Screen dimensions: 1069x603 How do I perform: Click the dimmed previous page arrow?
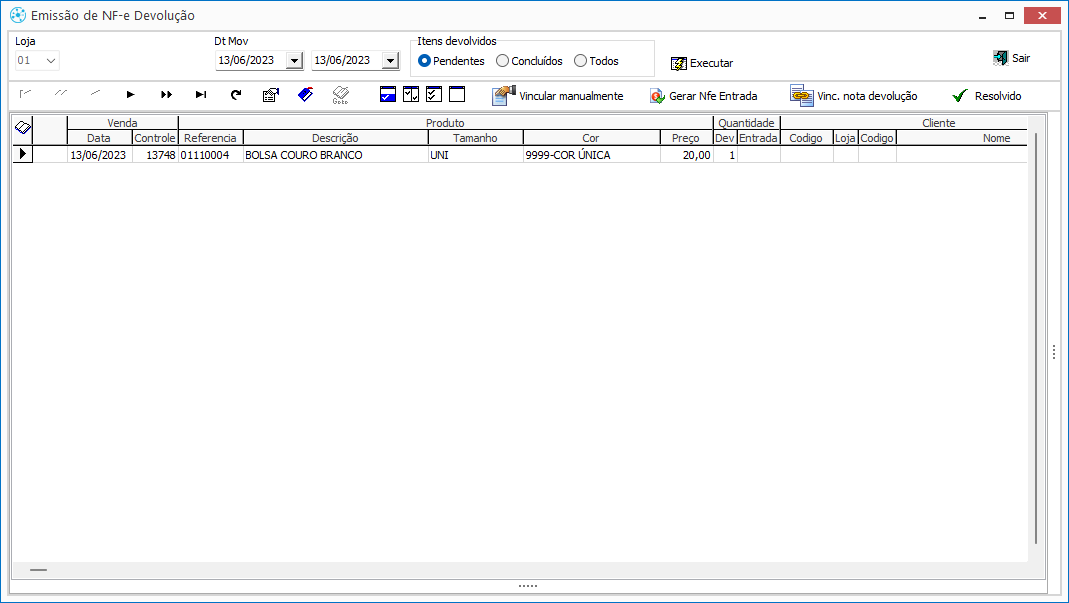tap(61, 93)
